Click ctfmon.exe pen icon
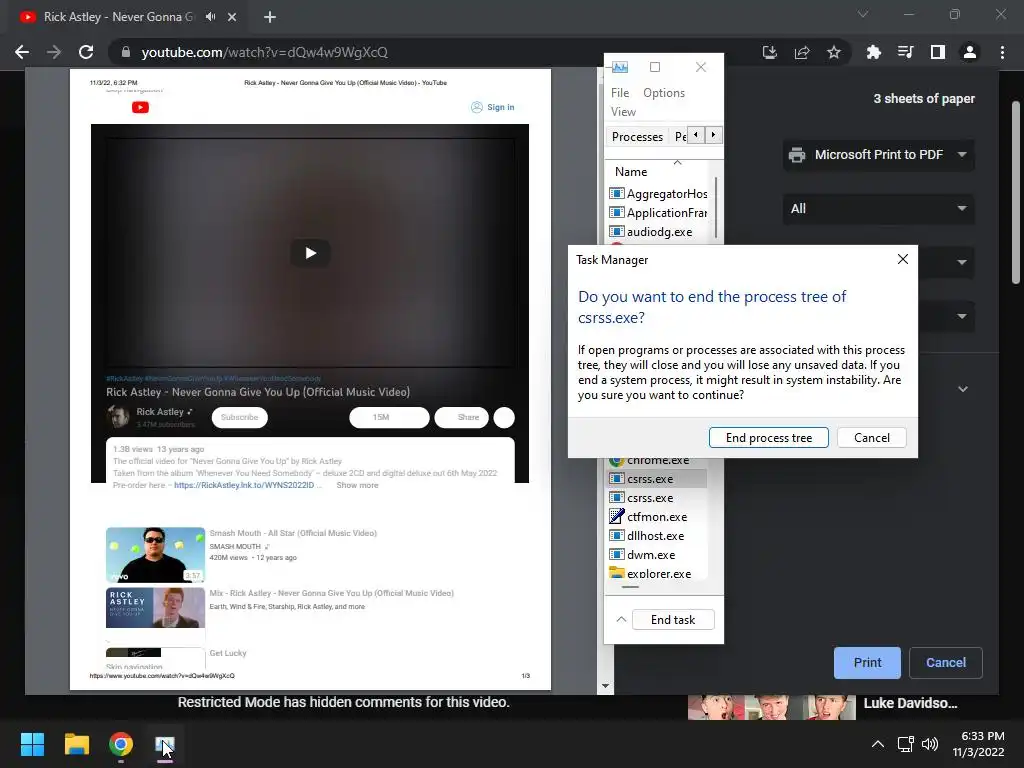 click(616, 516)
